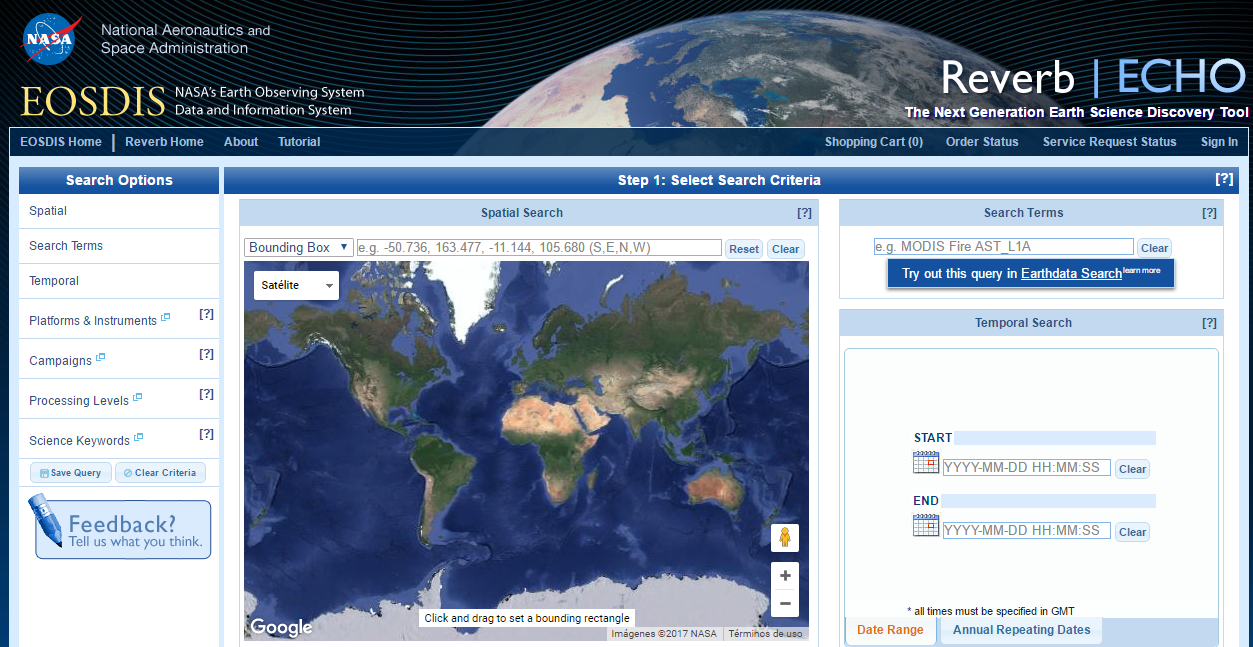1253x647 pixels.
Task: Expand Processing Levels option
Action: click(x=85, y=400)
